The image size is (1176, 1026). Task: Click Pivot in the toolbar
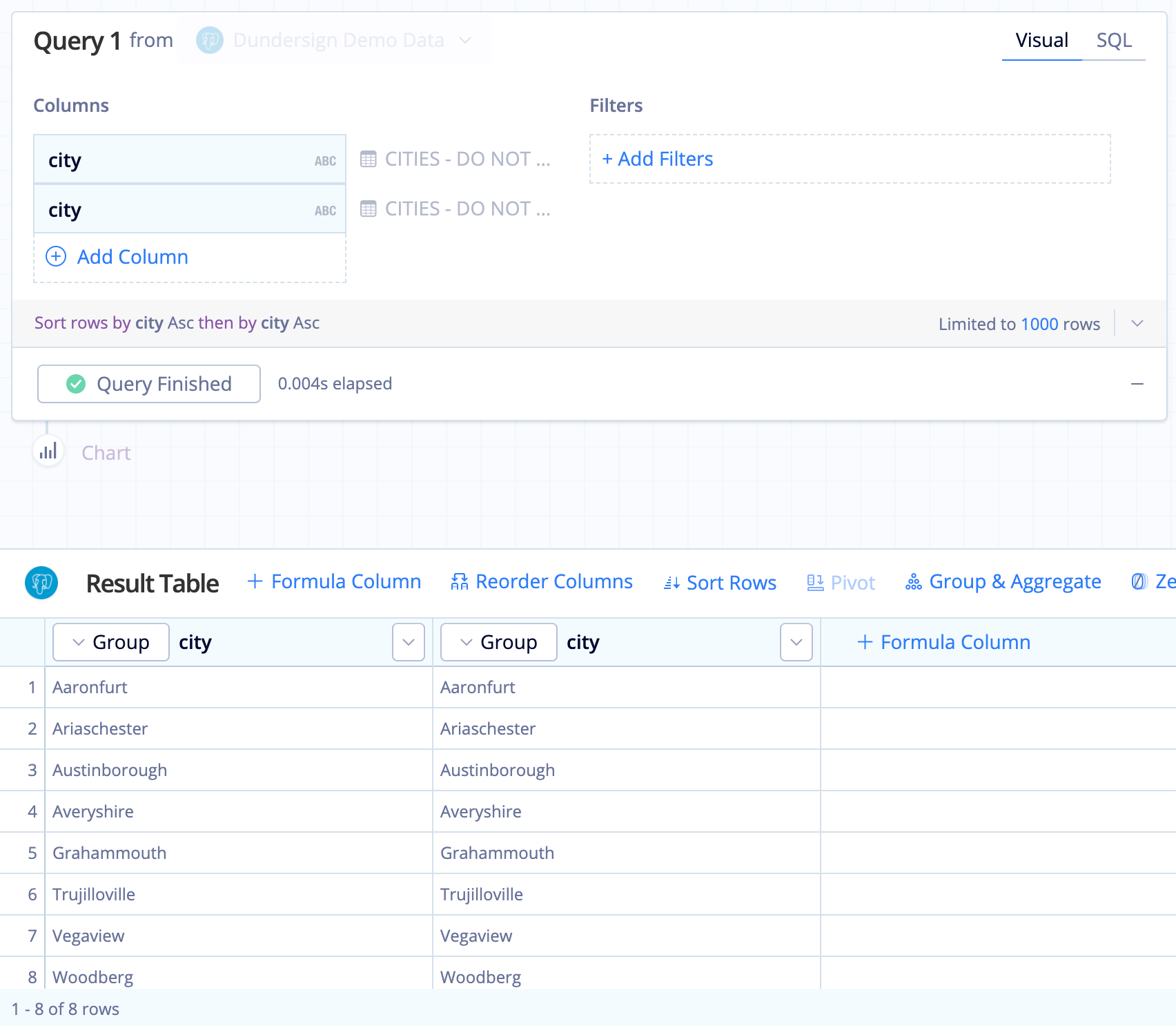841,583
